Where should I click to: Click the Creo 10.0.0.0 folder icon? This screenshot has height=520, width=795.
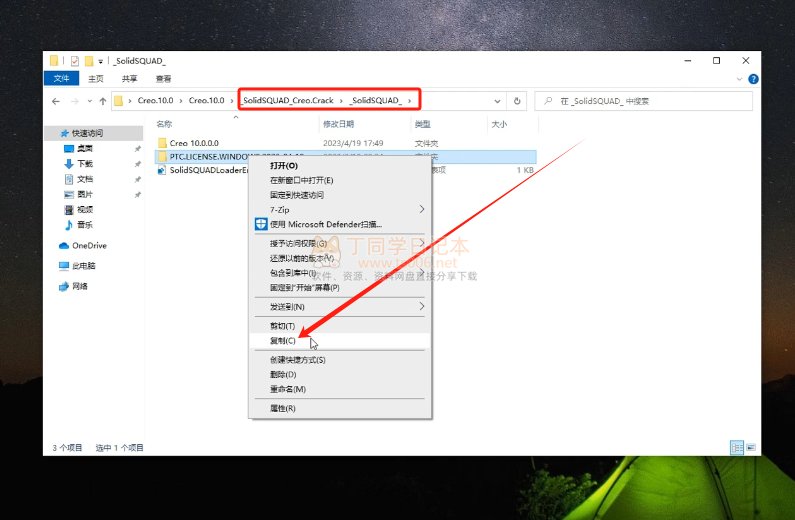click(x=162, y=143)
